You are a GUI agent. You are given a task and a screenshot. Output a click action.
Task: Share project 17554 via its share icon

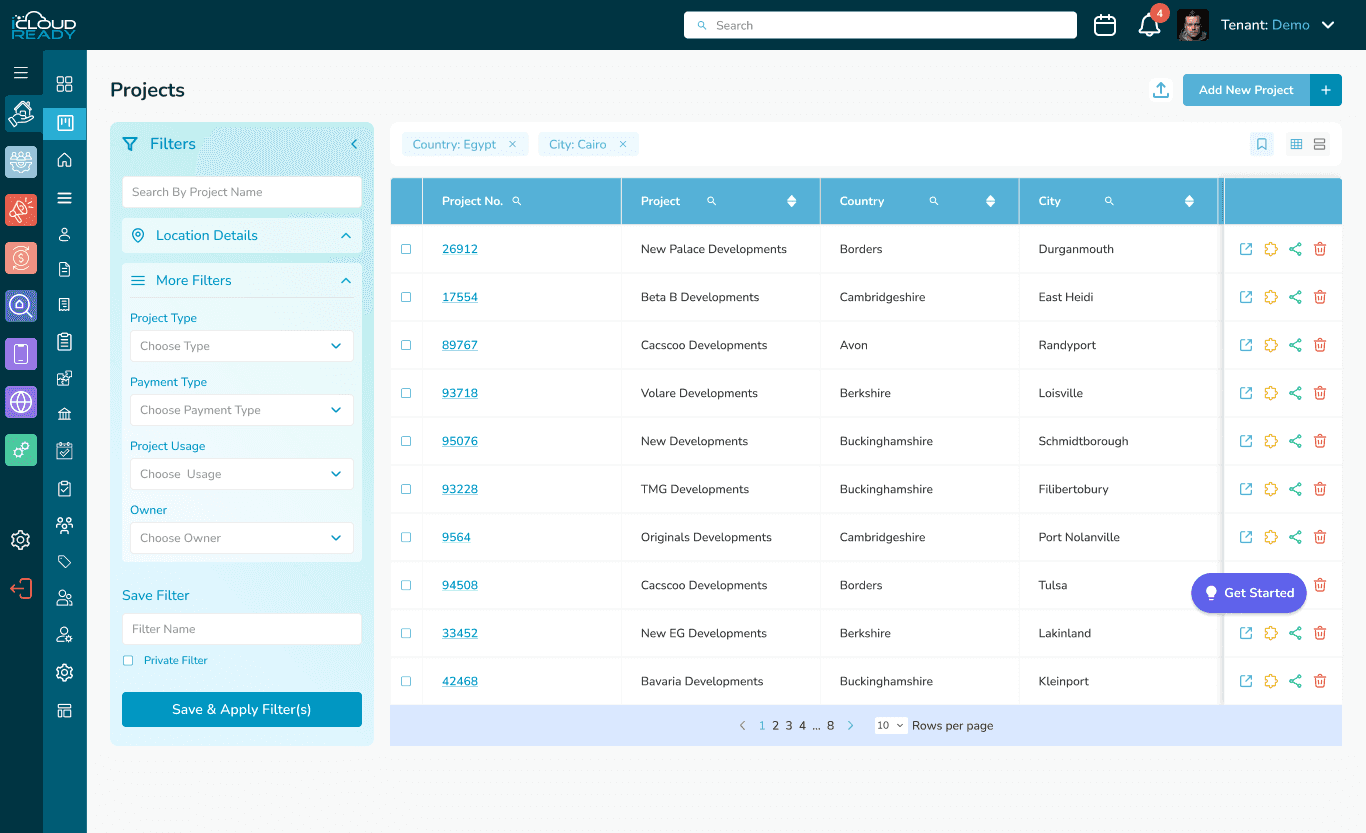click(x=1295, y=296)
